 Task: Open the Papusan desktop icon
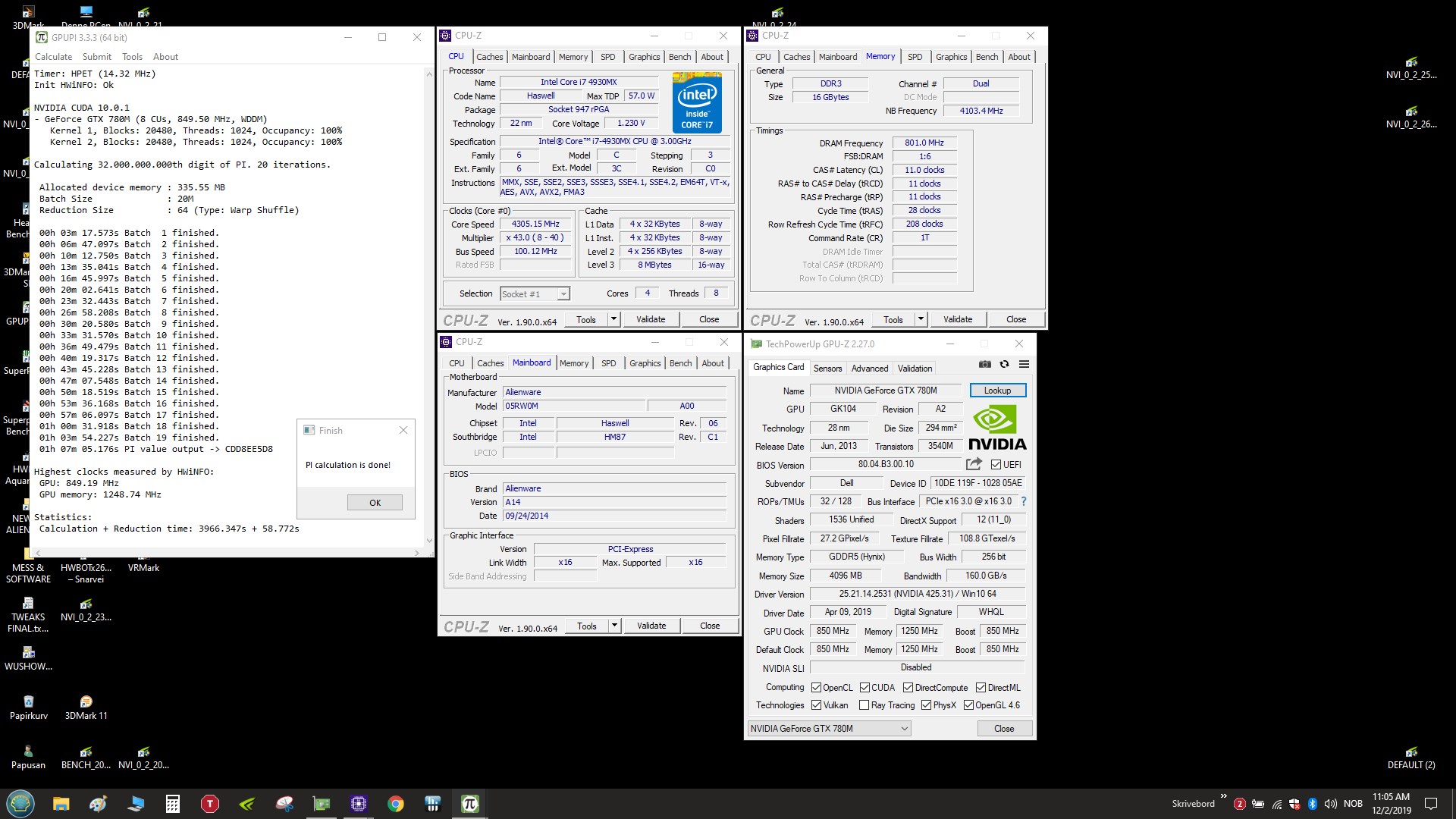(x=28, y=757)
